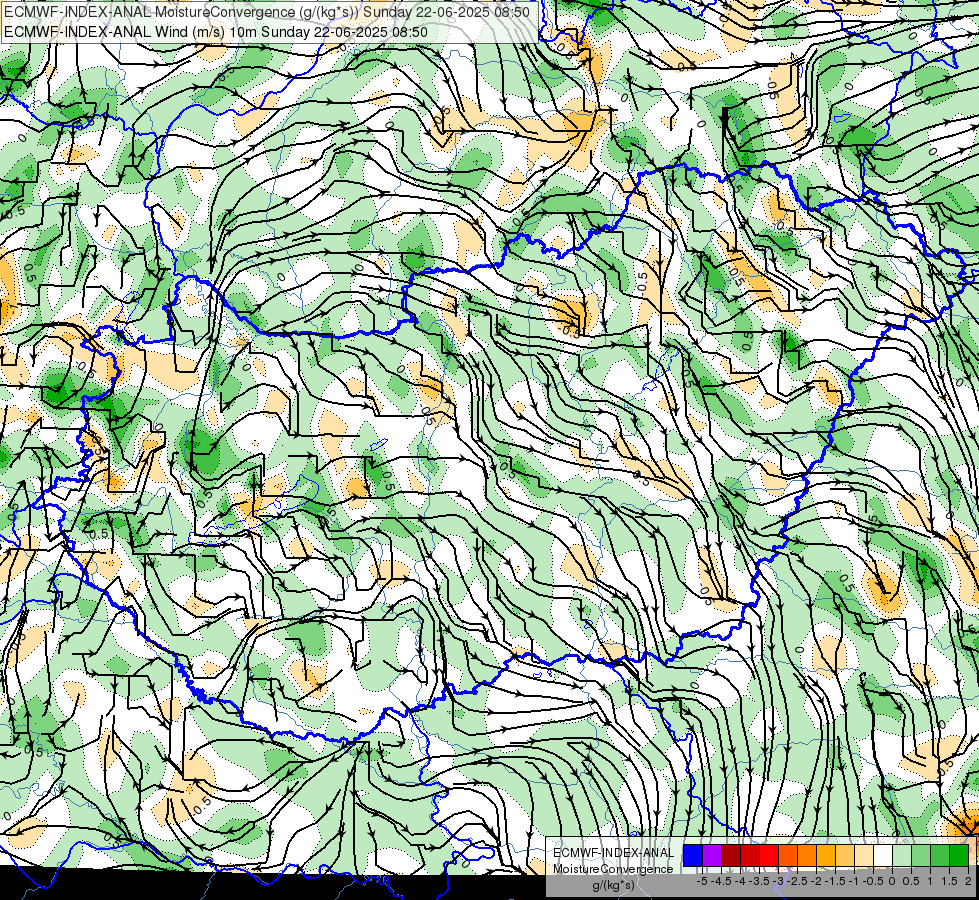Click the legend unit label g/(kg*s)
979x900 pixels.
(614, 886)
